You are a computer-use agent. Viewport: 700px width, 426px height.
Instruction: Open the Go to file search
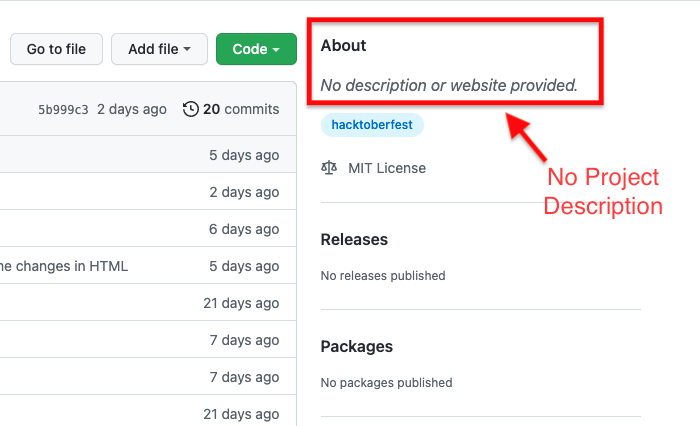point(56,49)
